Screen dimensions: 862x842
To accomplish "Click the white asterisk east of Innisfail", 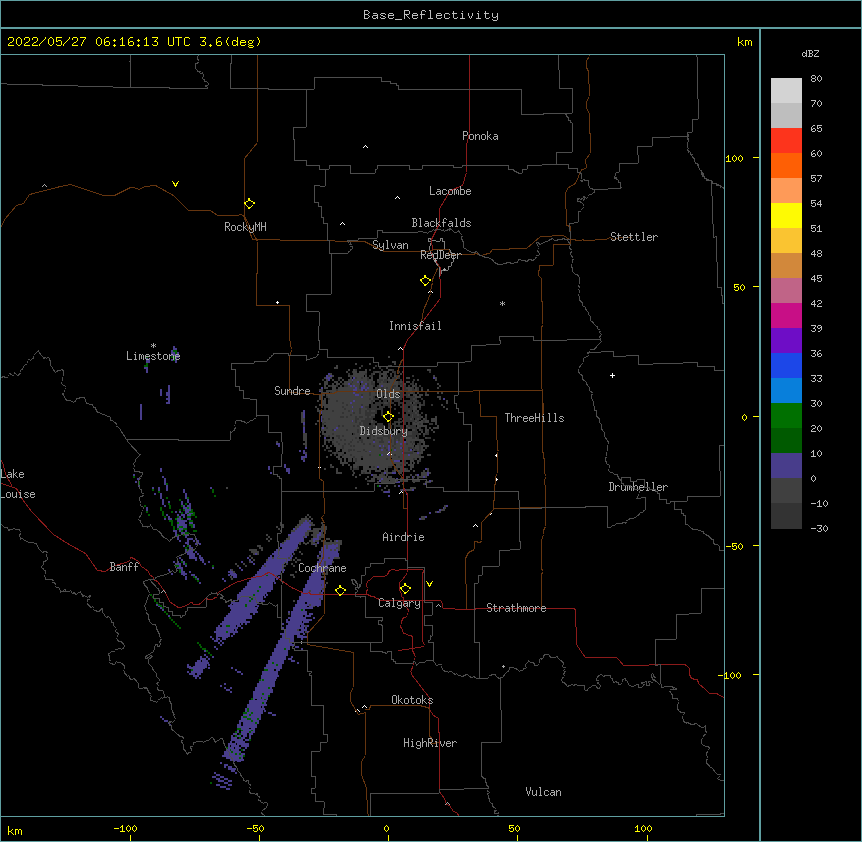I will 502,303.
